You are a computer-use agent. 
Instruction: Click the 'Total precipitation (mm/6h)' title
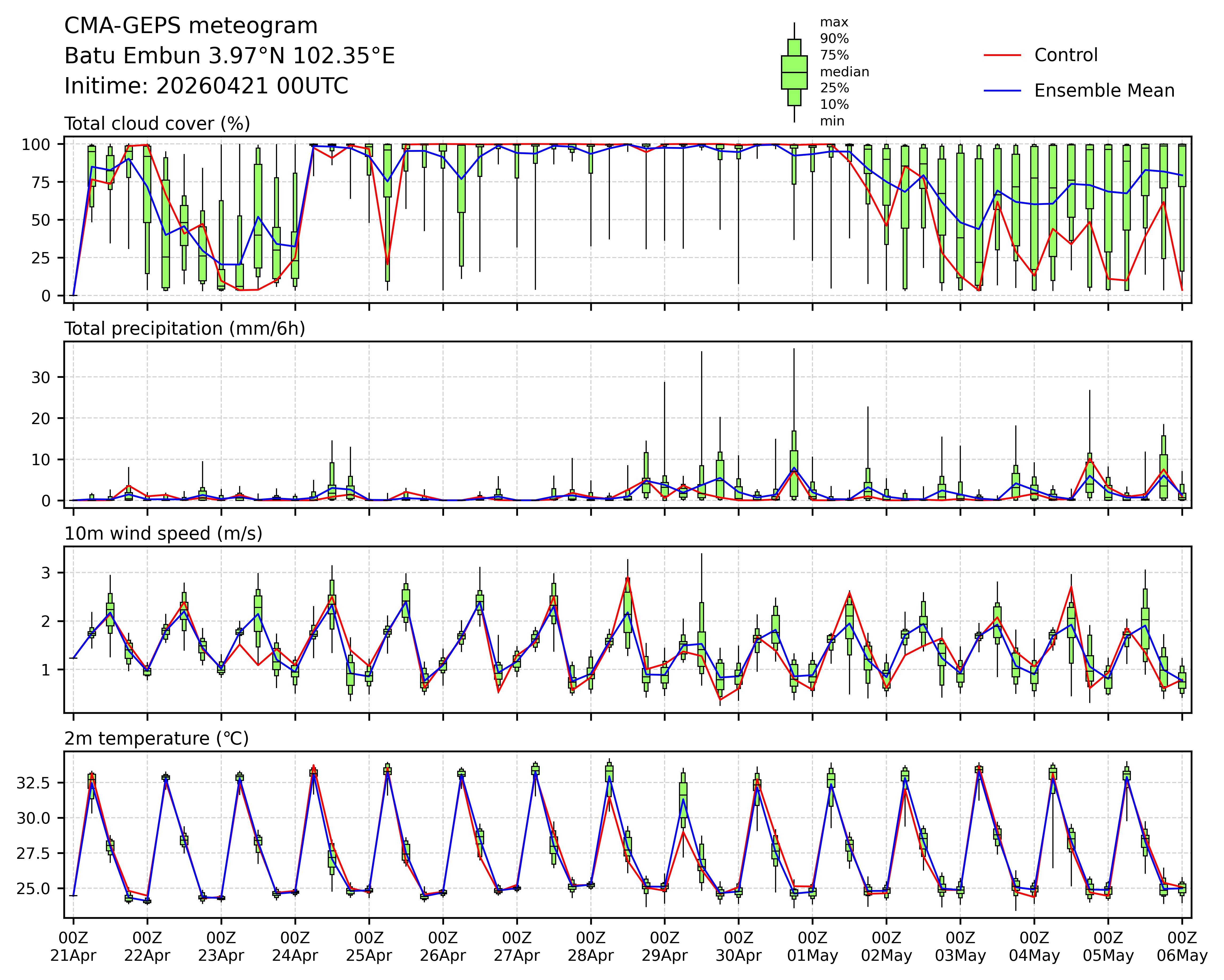[184, 329]
